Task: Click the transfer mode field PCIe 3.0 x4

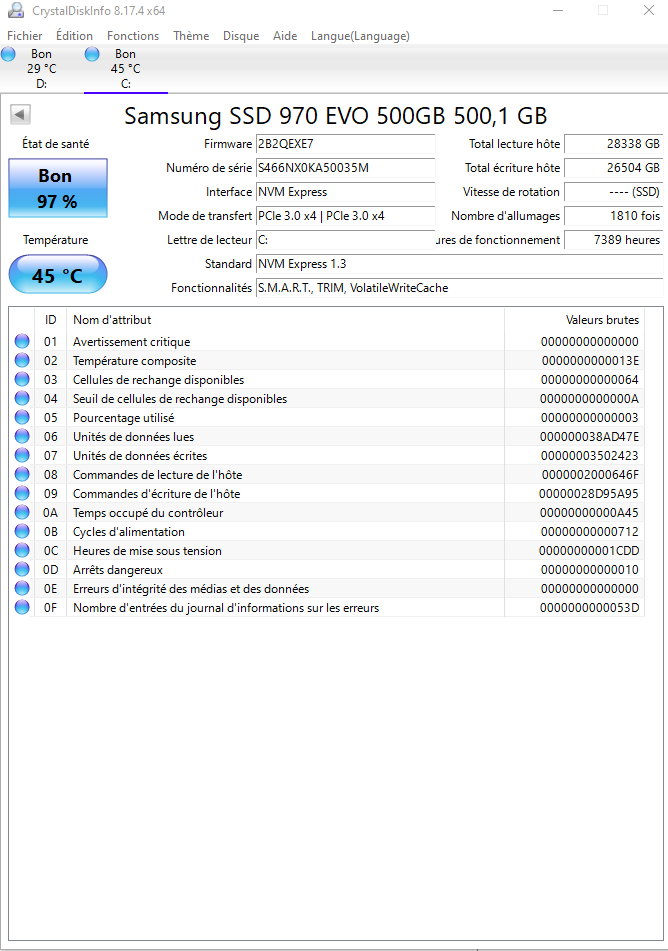Action: (345, 215)
